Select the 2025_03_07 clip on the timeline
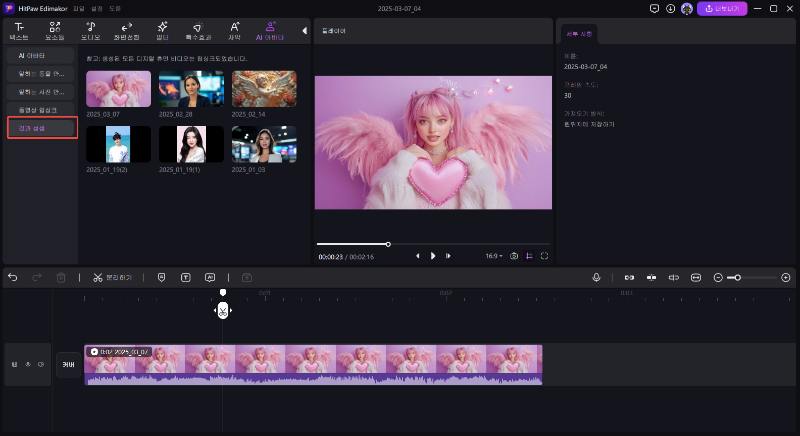 (x=313, y=365)
